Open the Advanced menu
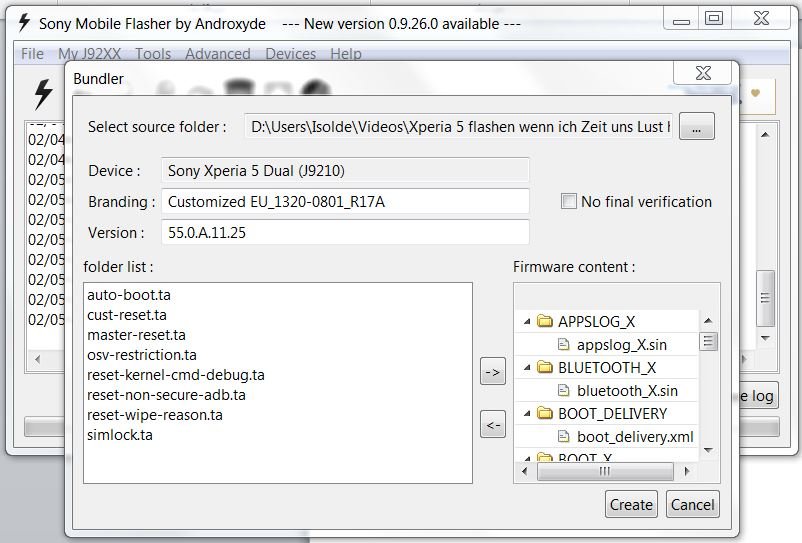Screen dimensions: 802x543 point(218,54)
